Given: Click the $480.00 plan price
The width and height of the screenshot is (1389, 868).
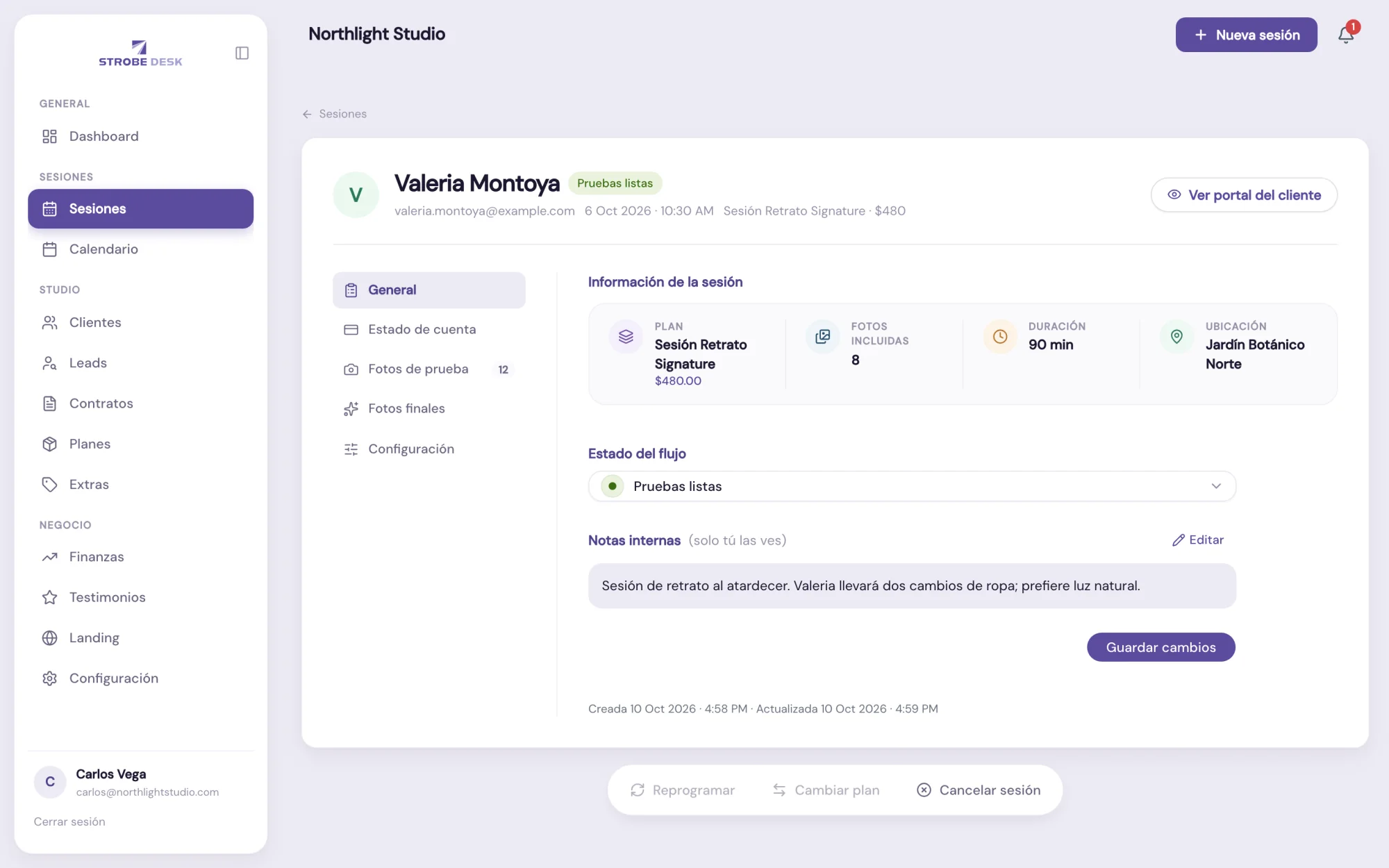Looking at the screenshot, I should (x=678, y=381).
